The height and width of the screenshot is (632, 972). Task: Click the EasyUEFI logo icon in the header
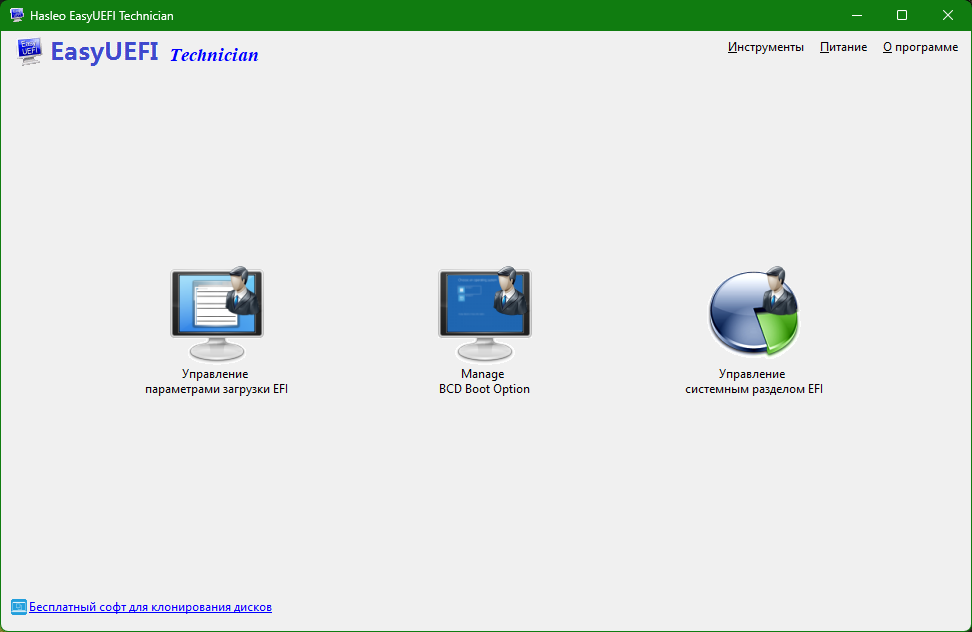[30, 51]
